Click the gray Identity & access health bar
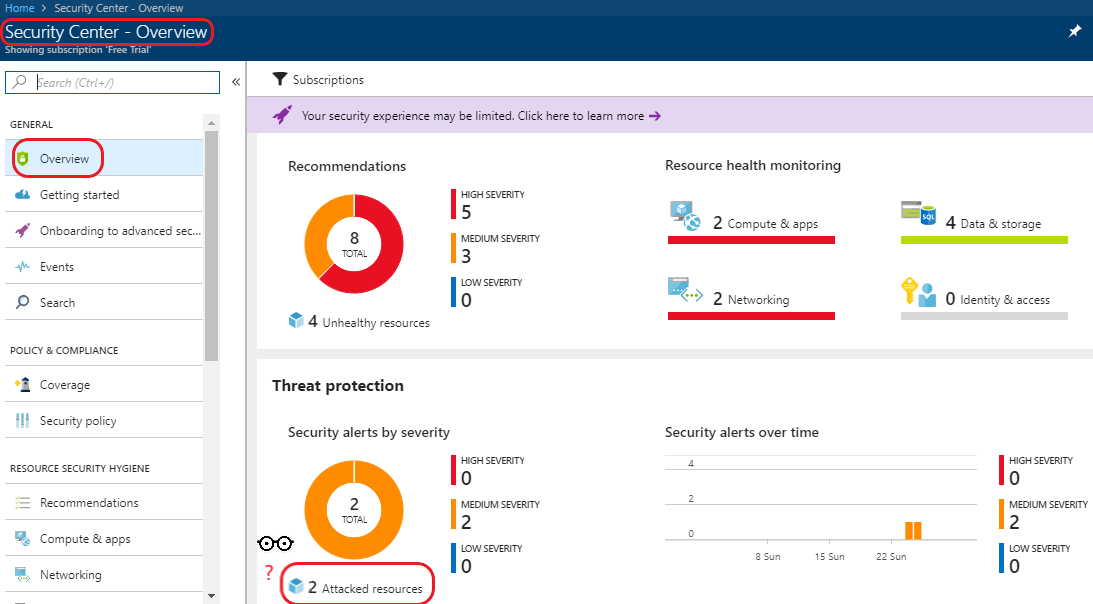The height and width of the screenshot is (604, 1093). [x=984, y=316]
